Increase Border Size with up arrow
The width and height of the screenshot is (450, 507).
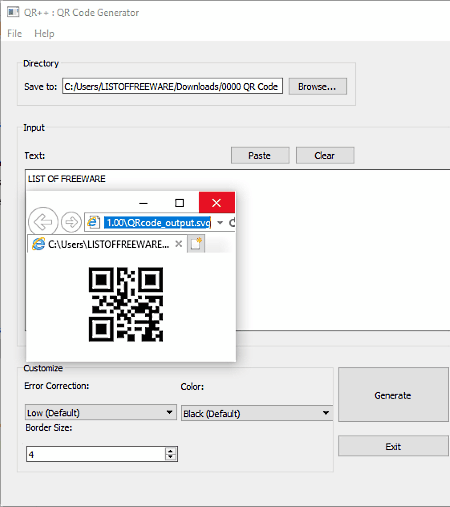click(x=170, y=451)
